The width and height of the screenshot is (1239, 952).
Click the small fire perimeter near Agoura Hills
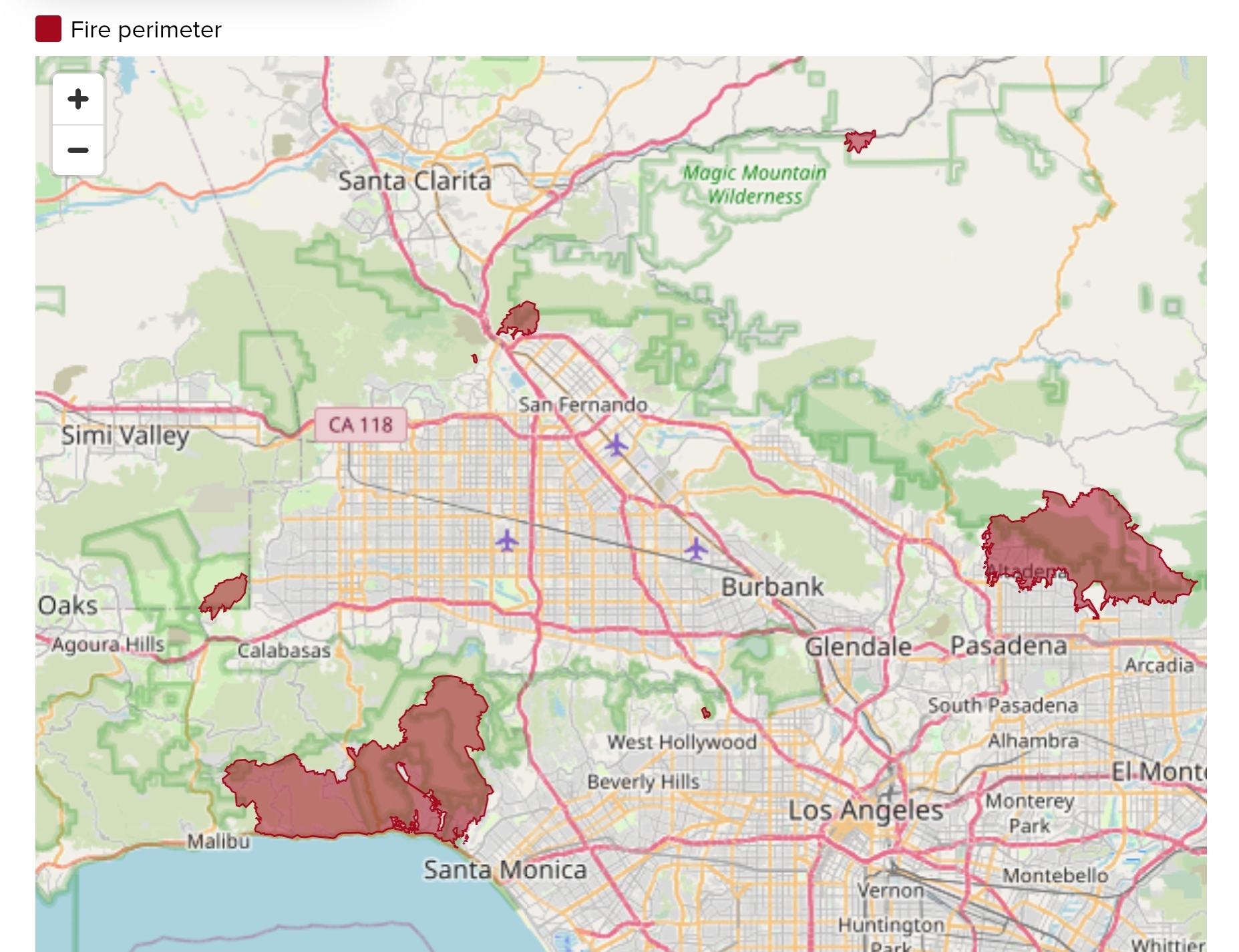coord(226,595)
